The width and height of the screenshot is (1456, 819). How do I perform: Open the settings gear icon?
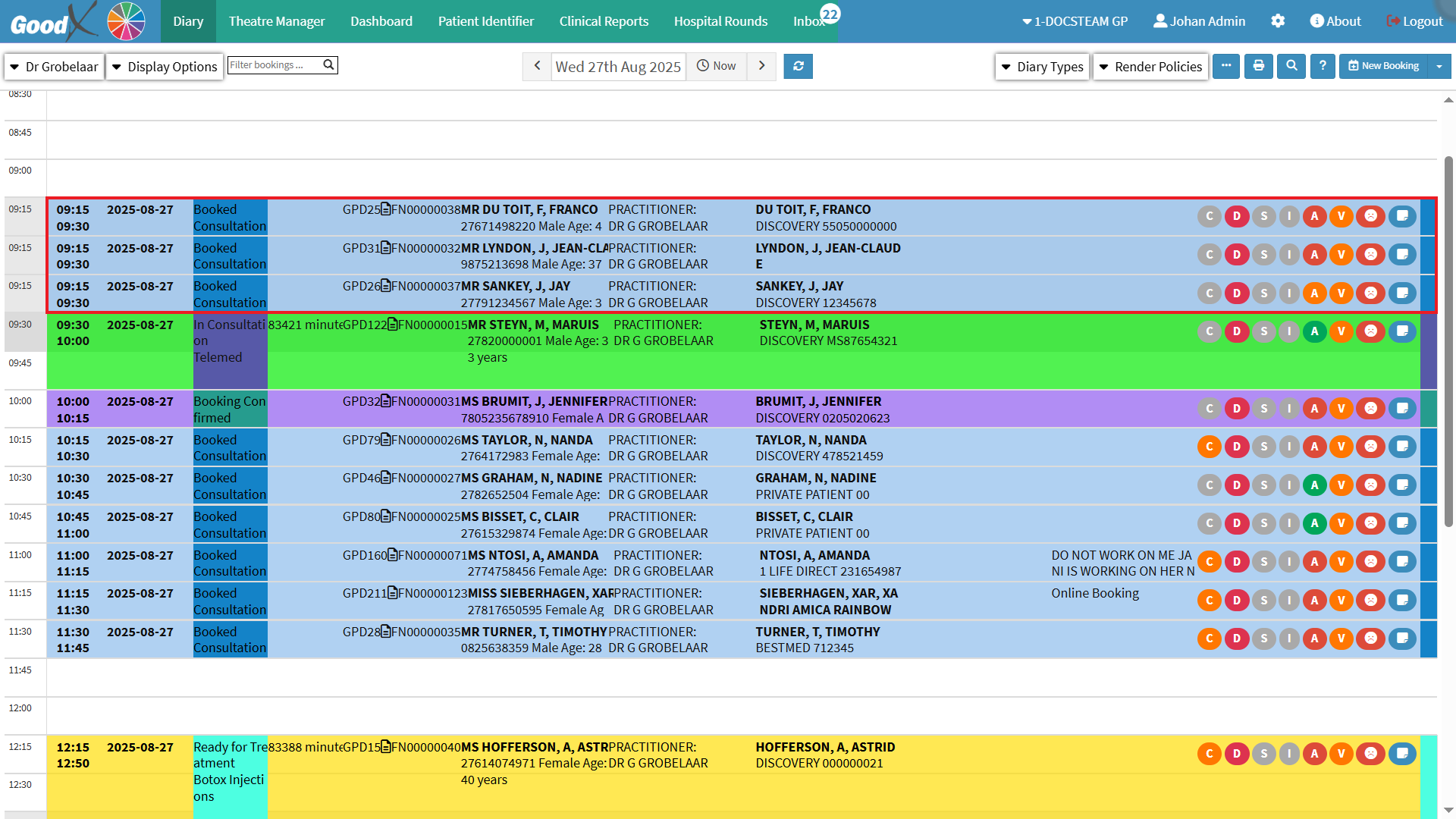coord(1278,21)
